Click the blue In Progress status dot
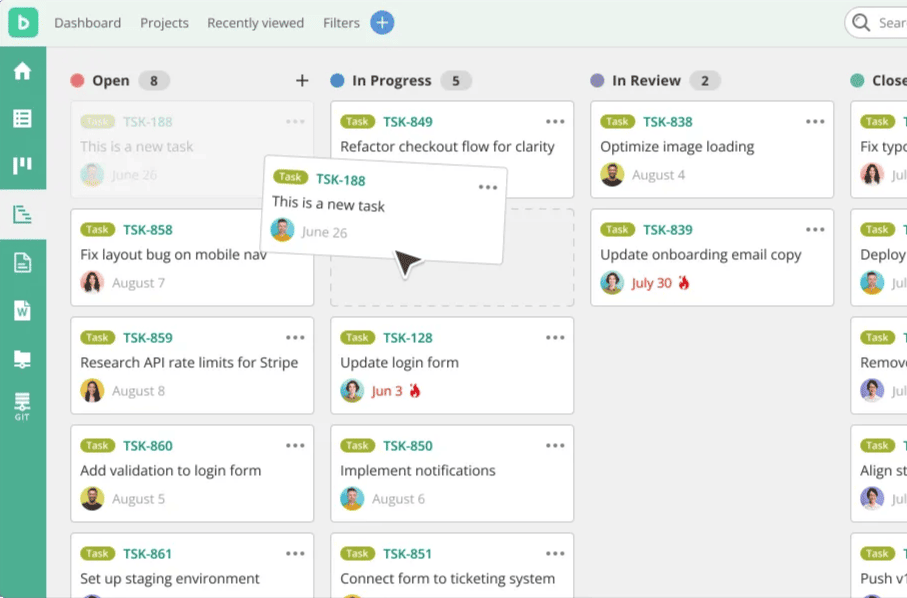The height and width of the screenshot is (598, 907). [337, 81]
